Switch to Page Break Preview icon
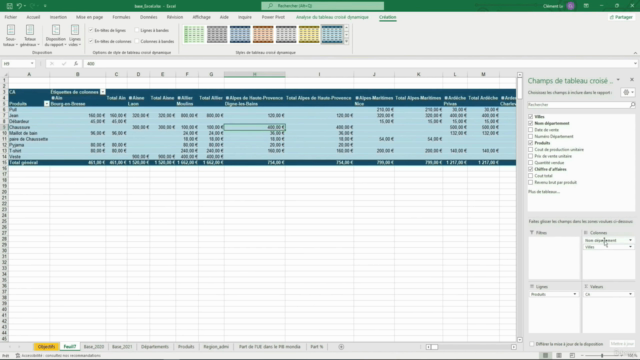The image size is (640, 360). click(x=572, y=356)
